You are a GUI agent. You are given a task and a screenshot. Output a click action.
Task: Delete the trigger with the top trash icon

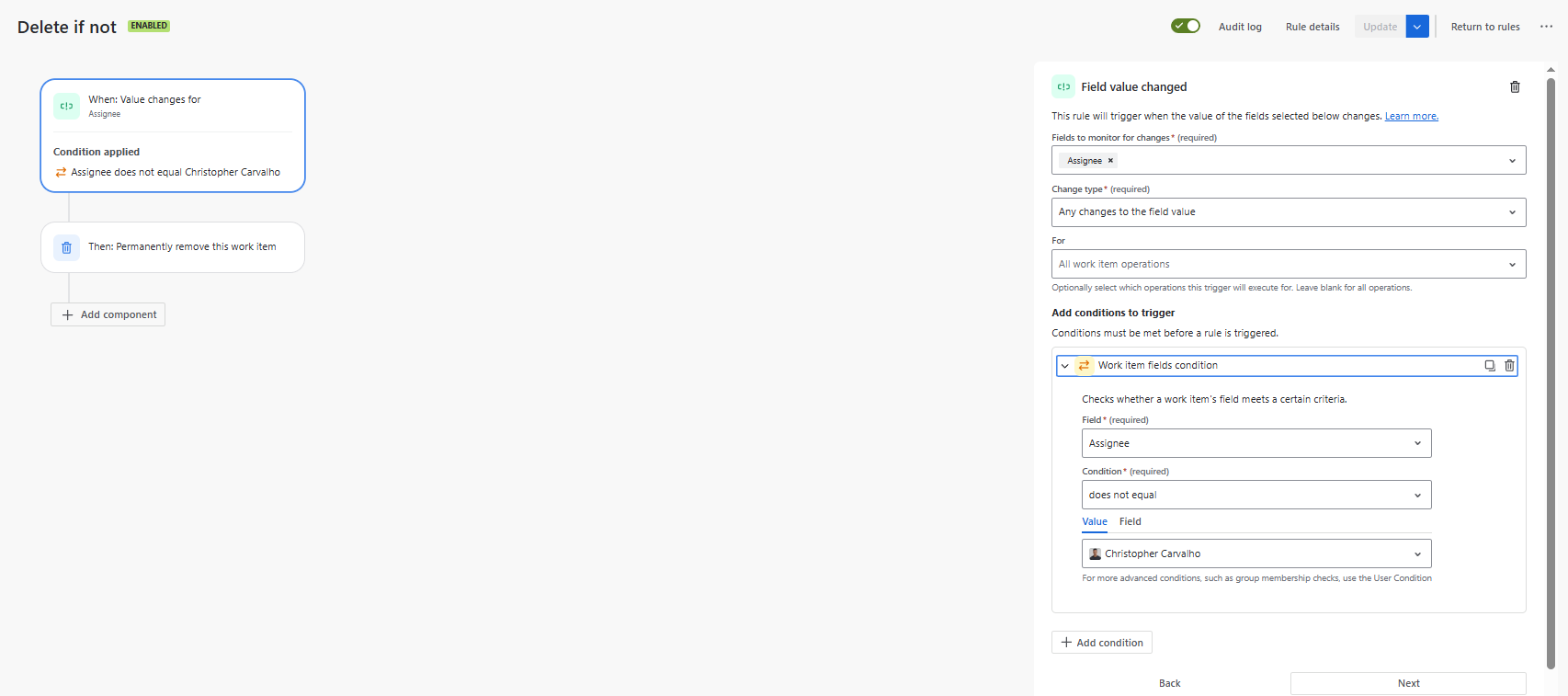coord(1515,86)
